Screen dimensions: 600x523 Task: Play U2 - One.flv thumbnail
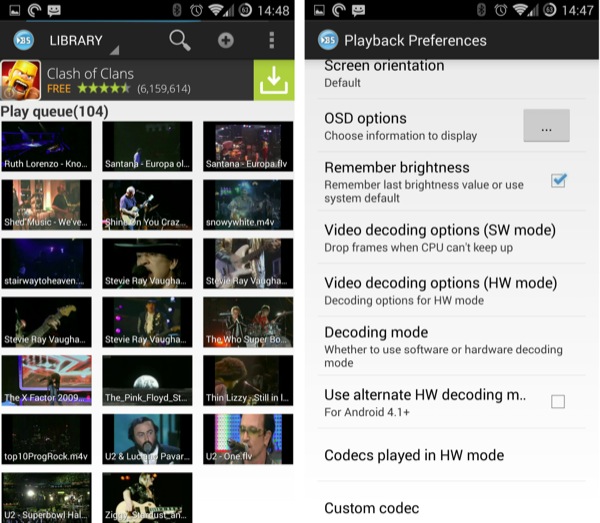pyautogui.click(x=248, y=439)
